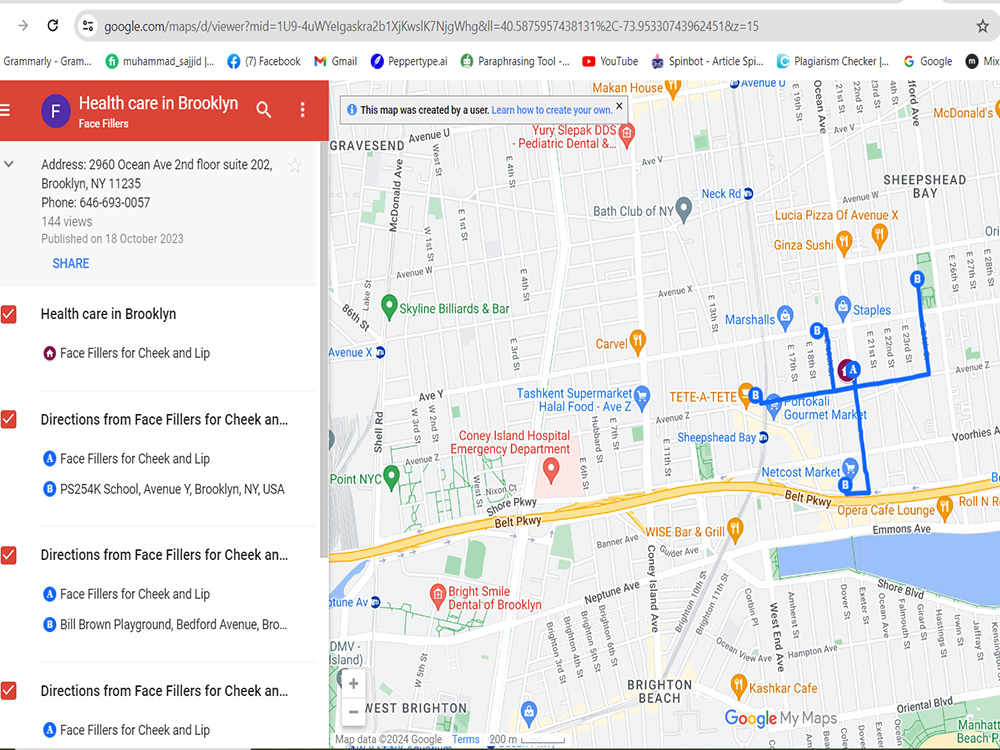The image size is (1000, 750).
Task: Select PS254K School, Avenue Y destination
Action: [x=164, y=489]
